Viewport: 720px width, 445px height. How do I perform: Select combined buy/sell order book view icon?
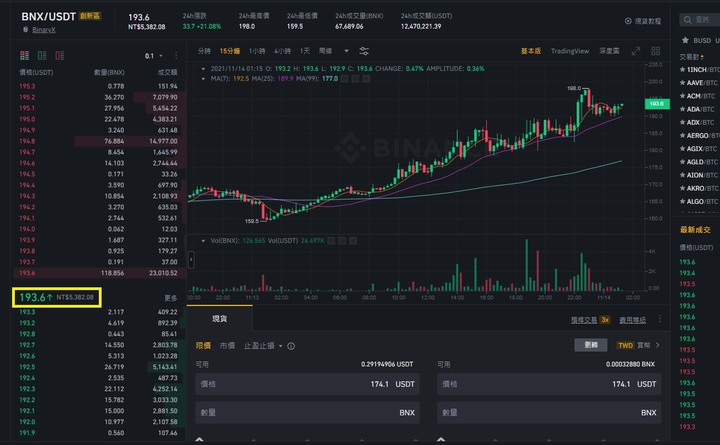pyautogui.click(x=24, y=56)
